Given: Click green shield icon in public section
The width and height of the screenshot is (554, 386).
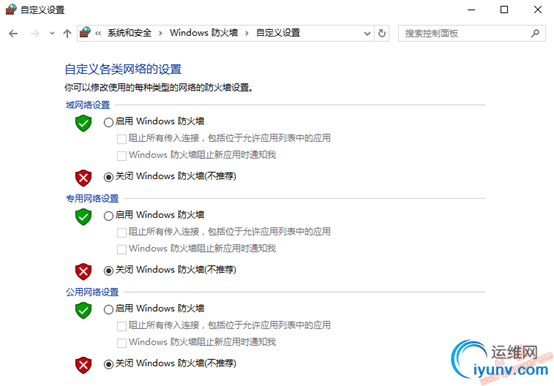Looking at the screenshot, I should click(x=83, y=310).
